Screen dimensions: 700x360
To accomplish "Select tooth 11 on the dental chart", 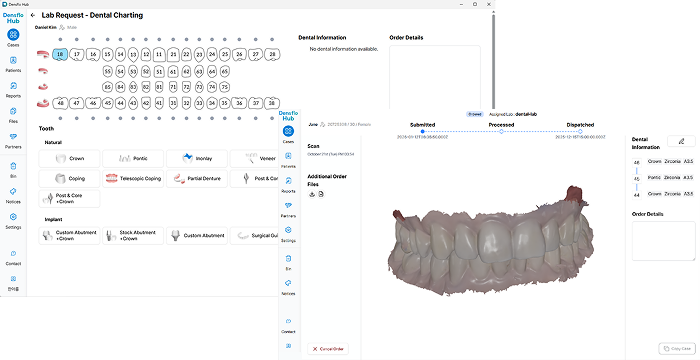I will (x=159, y=54).
